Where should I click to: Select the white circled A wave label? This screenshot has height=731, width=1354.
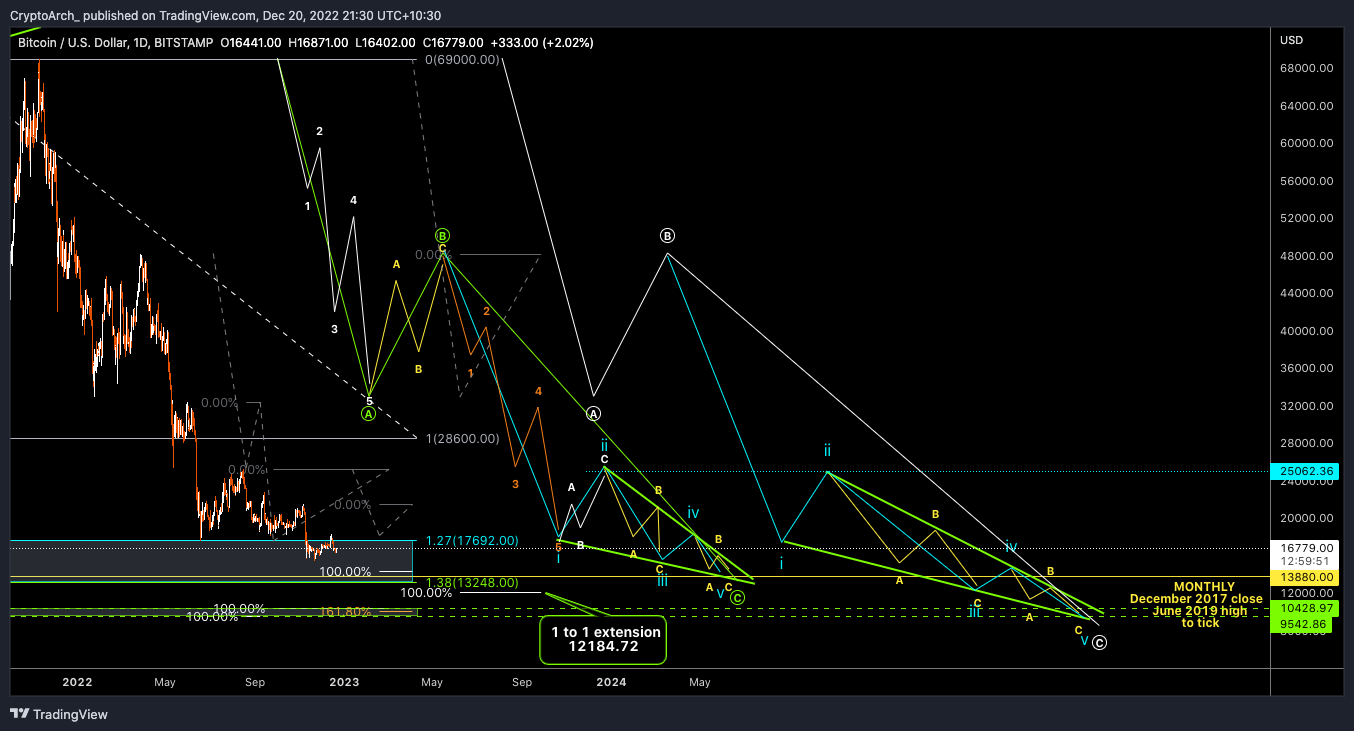pos(593,413)
